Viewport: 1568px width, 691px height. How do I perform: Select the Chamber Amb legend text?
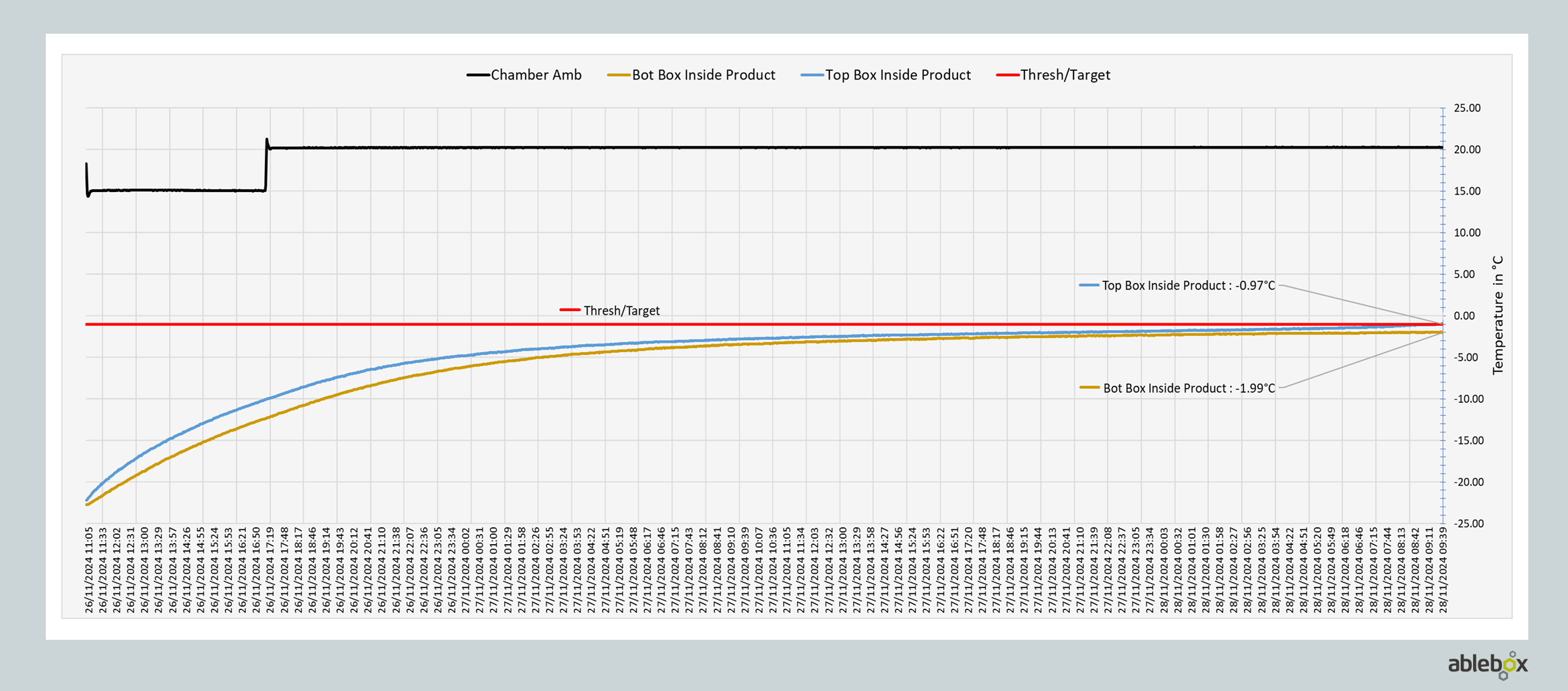[536, 75]
